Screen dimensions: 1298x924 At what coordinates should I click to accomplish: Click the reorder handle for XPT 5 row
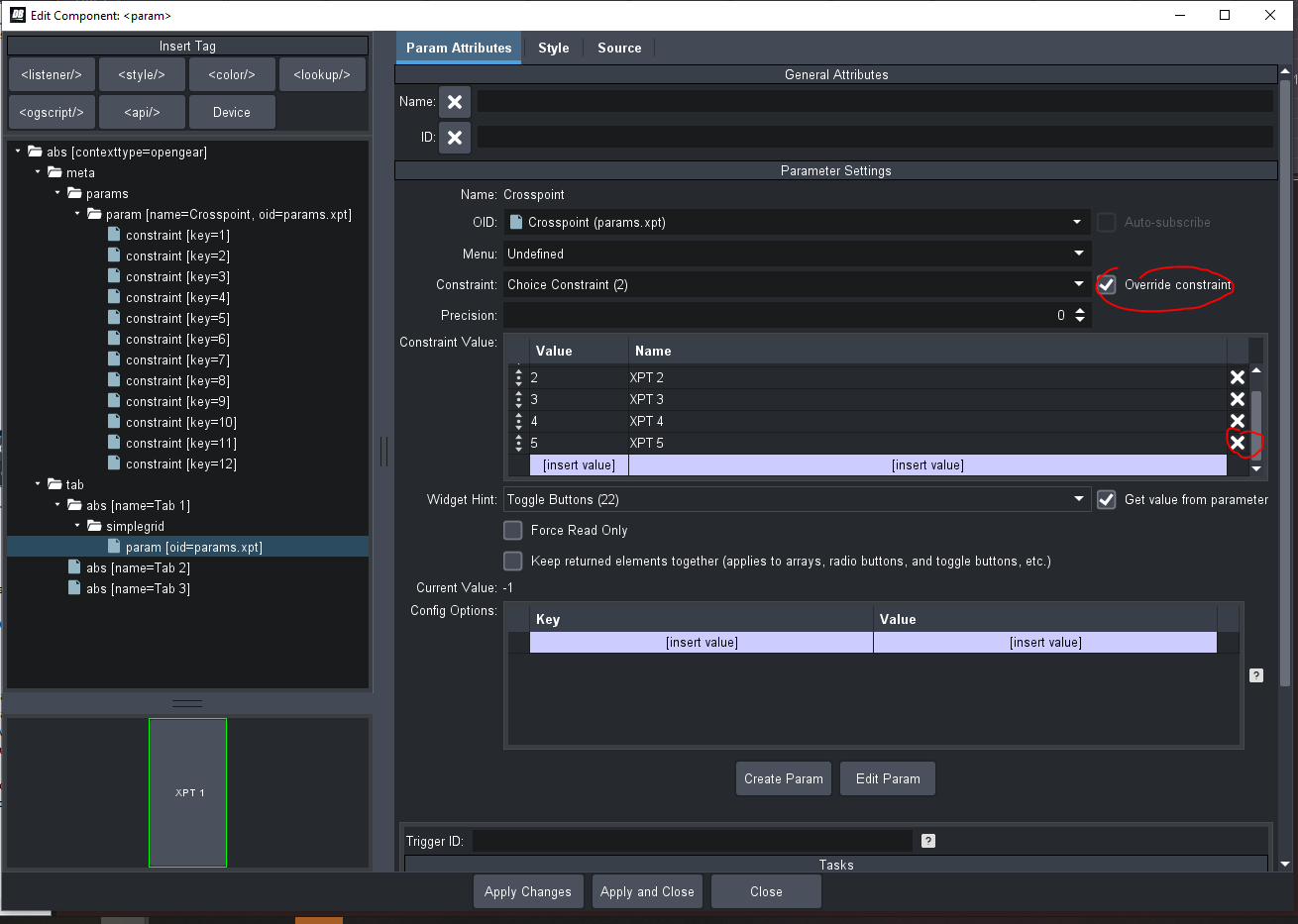[x=518, y=443]
